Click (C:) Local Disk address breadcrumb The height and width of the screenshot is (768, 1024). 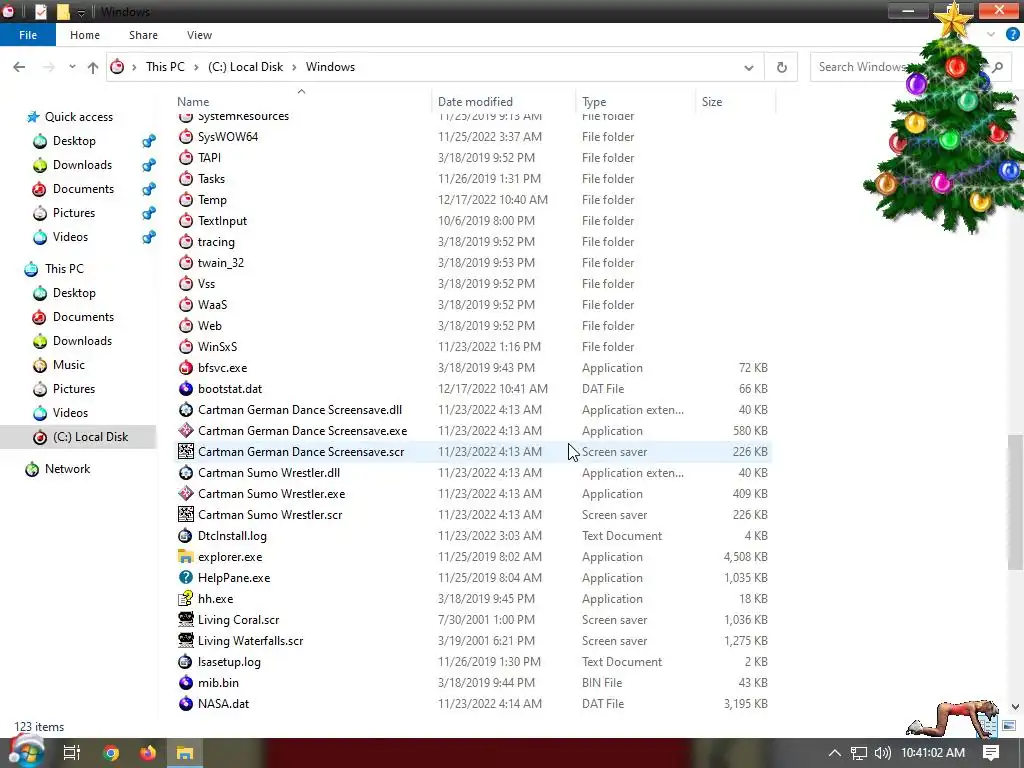point(246,67)
